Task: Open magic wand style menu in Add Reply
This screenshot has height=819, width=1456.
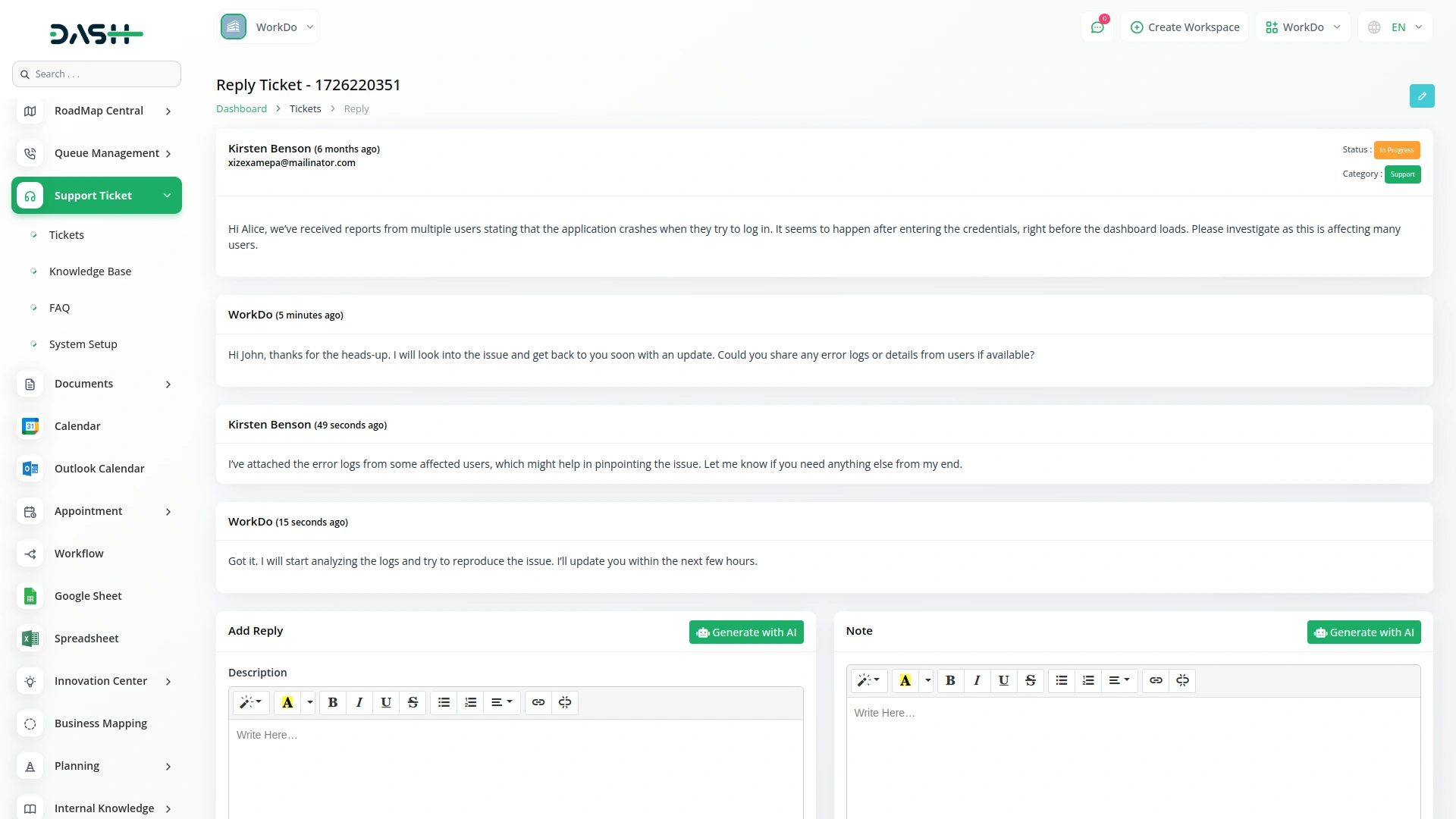Action: (250, 702)
